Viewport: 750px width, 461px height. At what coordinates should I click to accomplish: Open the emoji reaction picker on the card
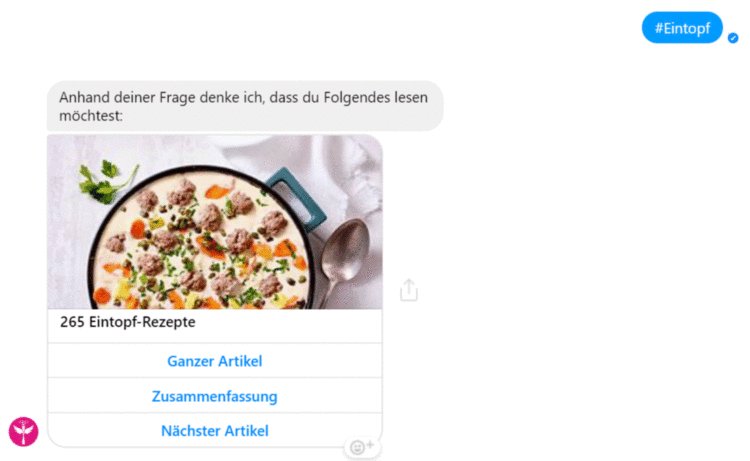tap(362, 447)
